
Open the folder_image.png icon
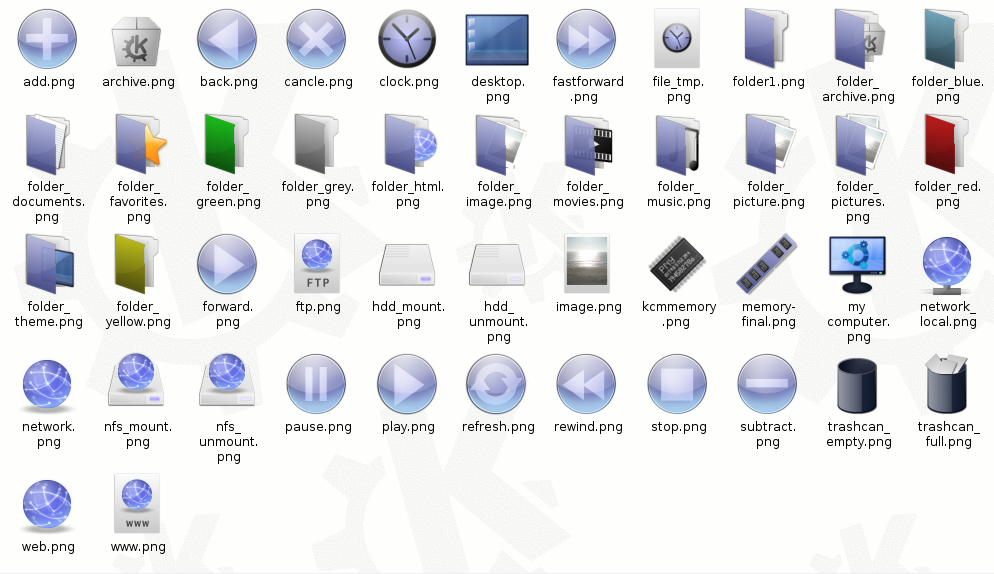point(500,145)
